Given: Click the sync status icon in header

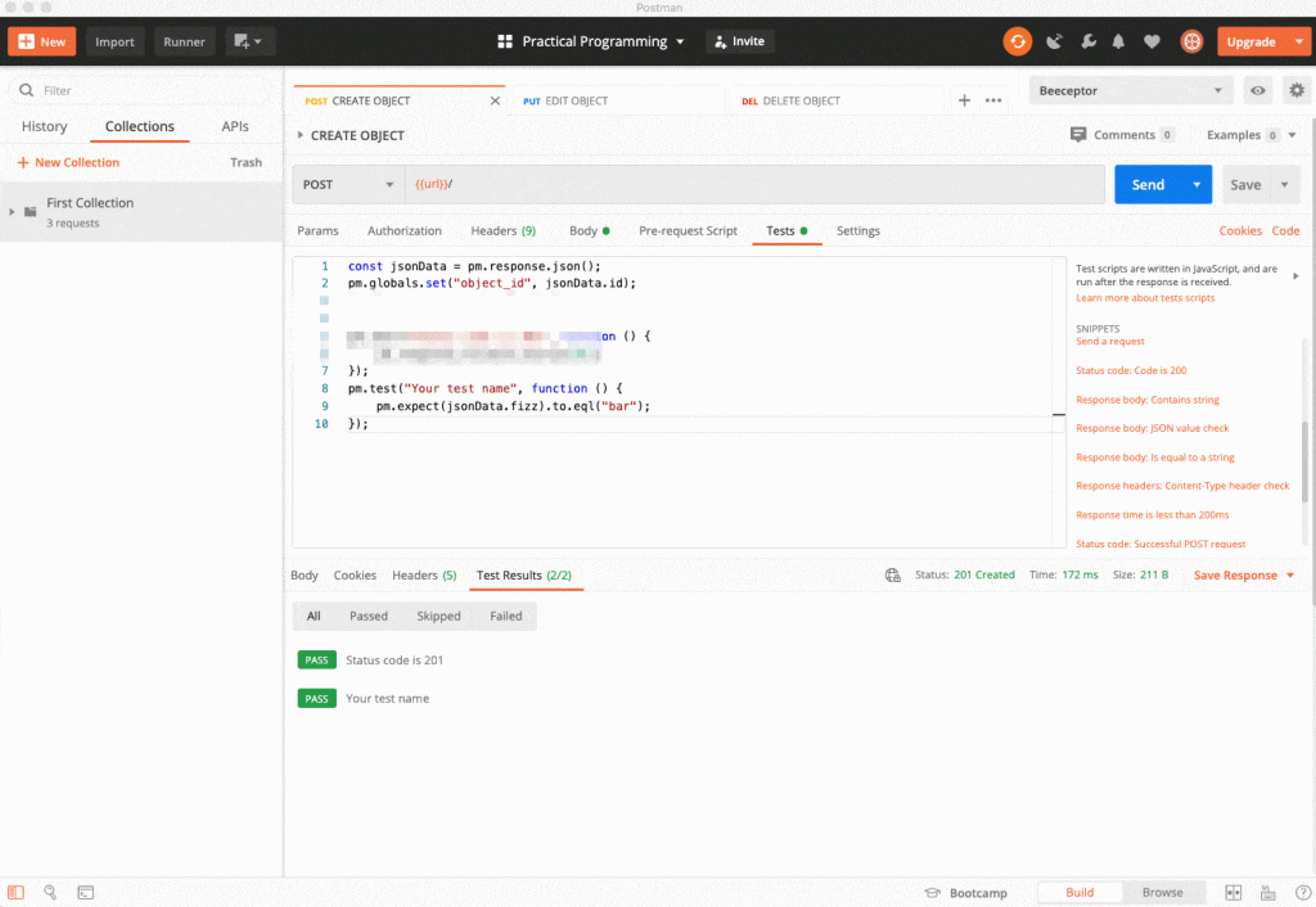Looking at the screenshot, I should point(1017,41).
